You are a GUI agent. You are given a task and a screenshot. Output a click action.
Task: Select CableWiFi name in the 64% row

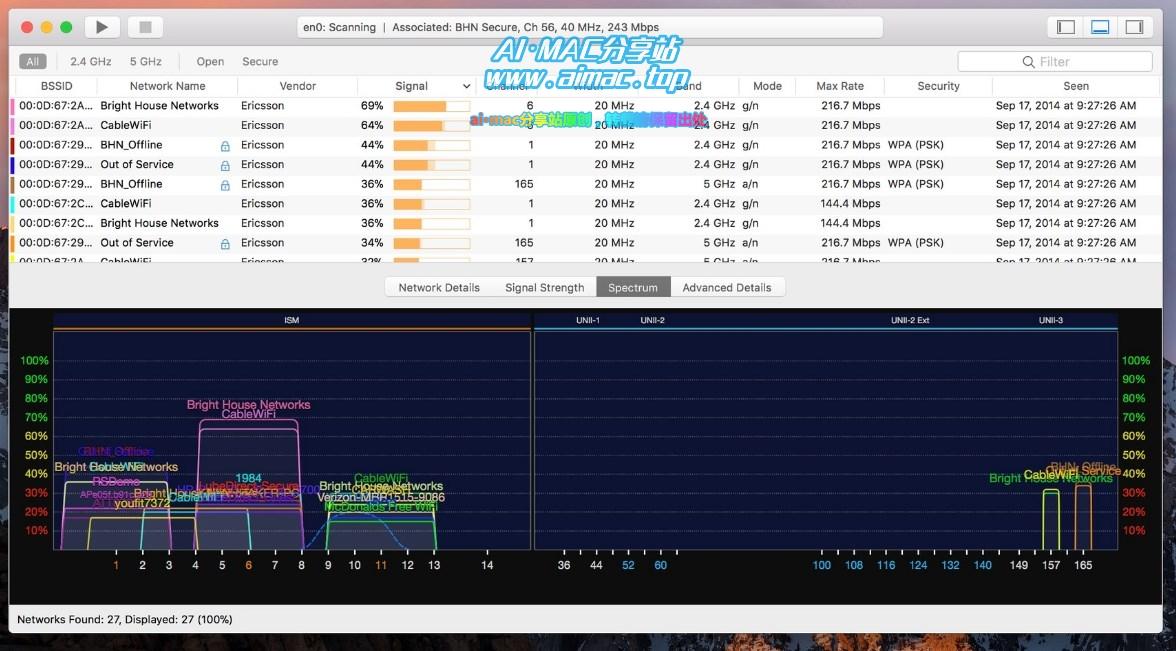click(126, 125)
